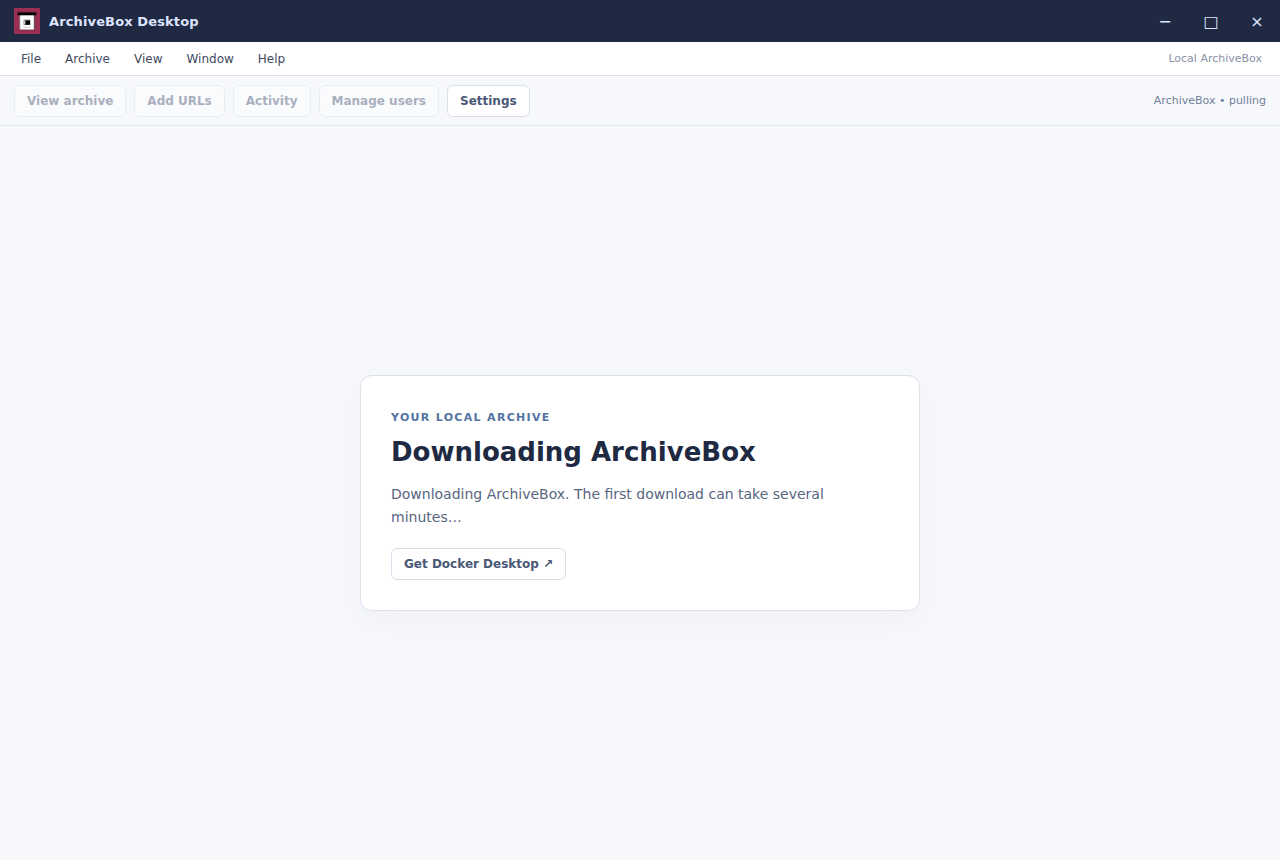Click the Local ArchiveBox label

pos(1215,59)
